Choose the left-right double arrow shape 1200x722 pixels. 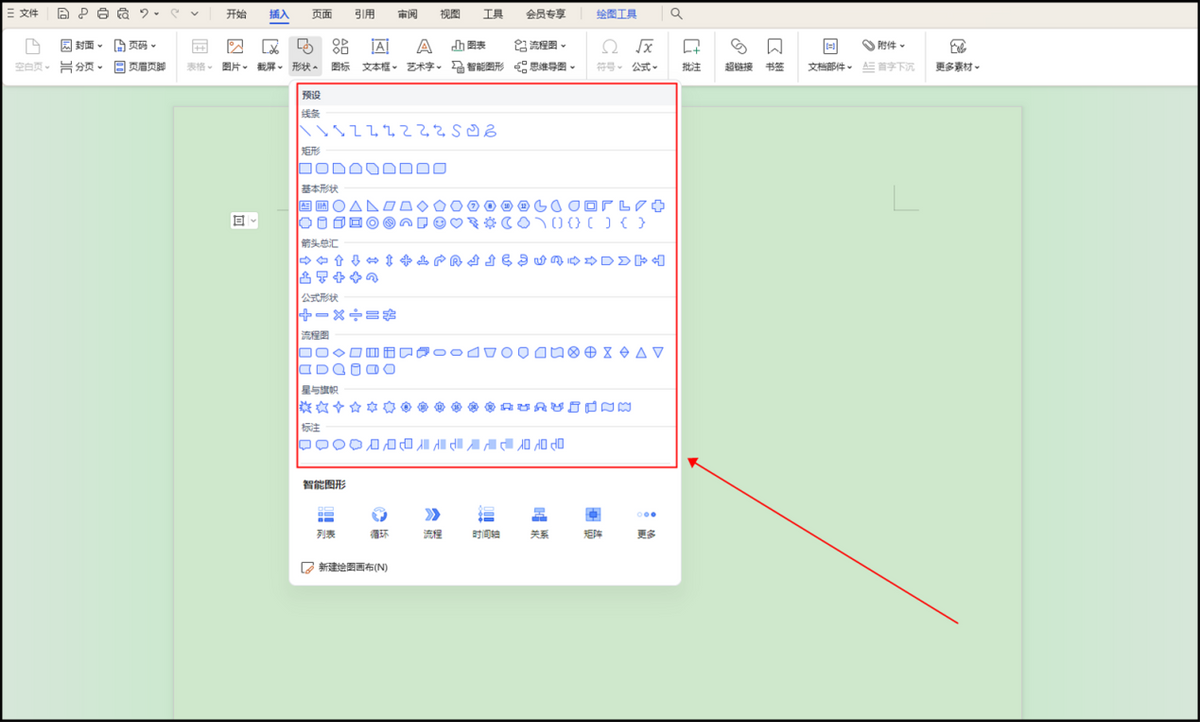click(372, 260)
